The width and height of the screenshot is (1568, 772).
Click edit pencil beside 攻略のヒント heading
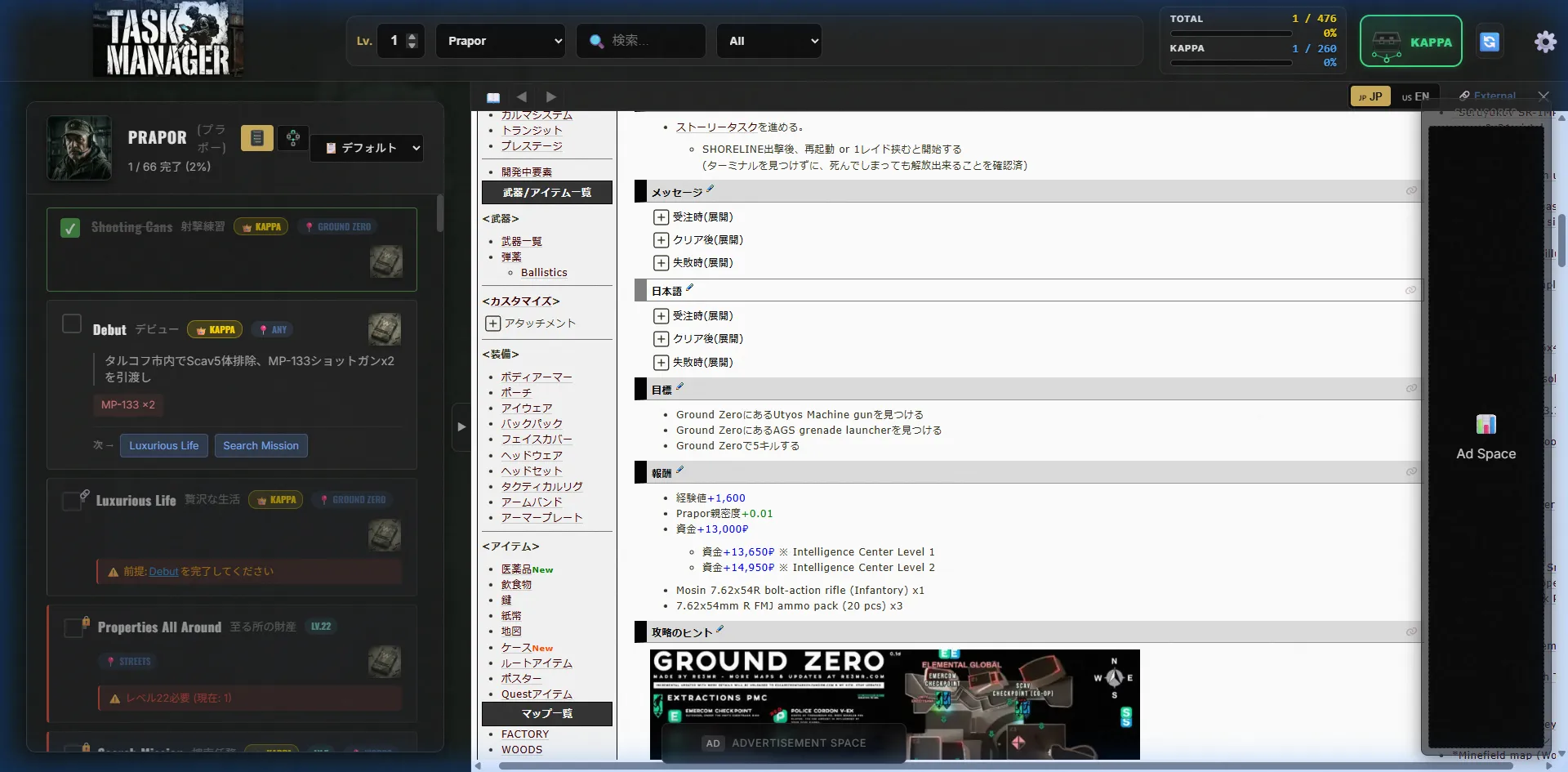(719, 629)
